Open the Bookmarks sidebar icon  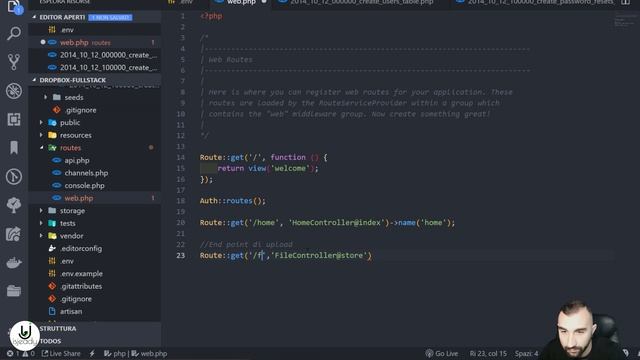(x=14, y=148)
